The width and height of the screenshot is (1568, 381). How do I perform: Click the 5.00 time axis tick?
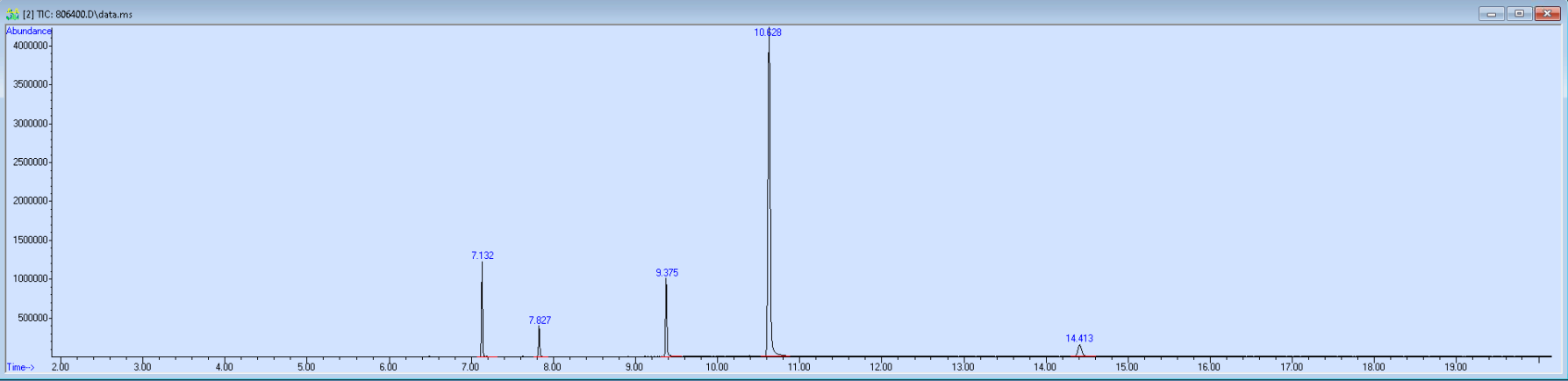[306, 367]
